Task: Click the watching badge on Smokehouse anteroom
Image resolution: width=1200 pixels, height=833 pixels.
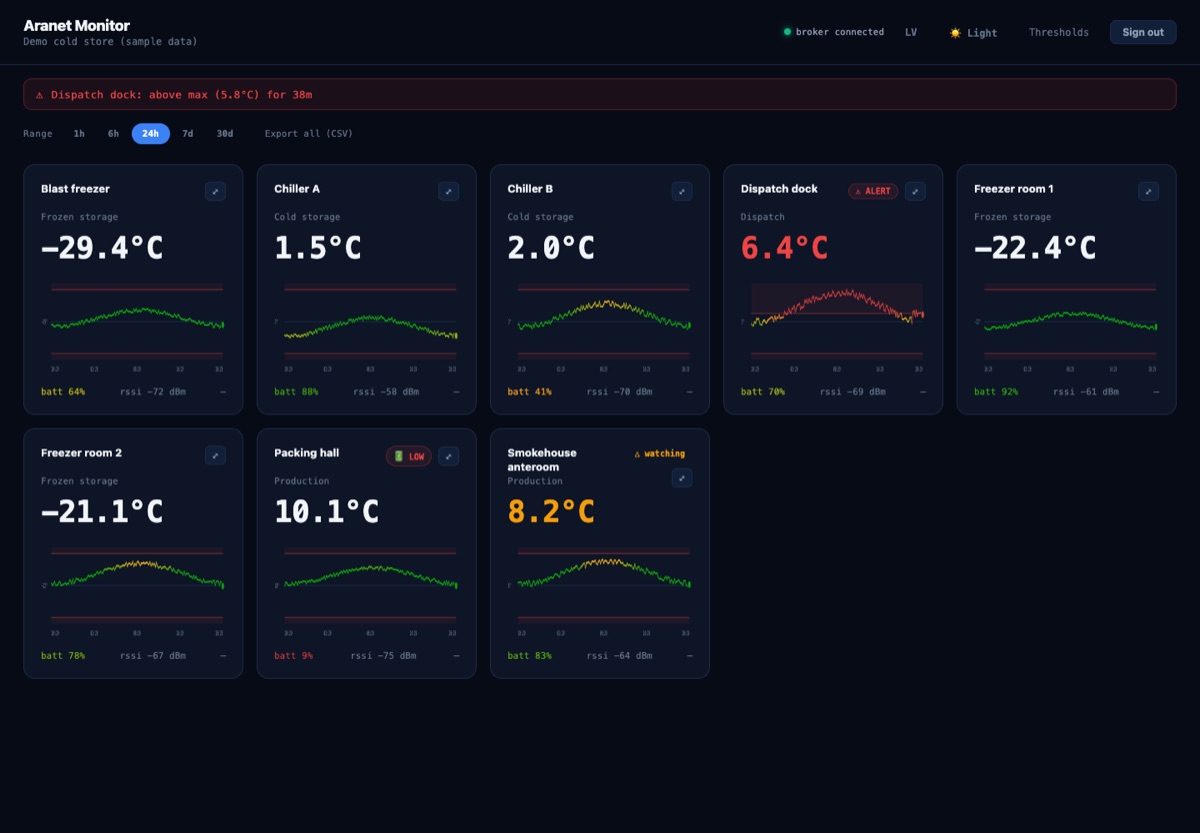Action: click(x=660, y=453)
